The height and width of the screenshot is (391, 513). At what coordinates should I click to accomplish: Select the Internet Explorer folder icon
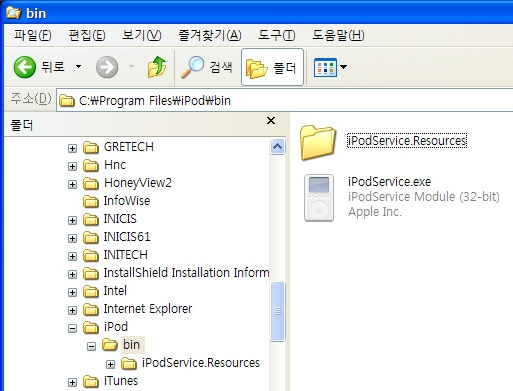tap(91, 309)
